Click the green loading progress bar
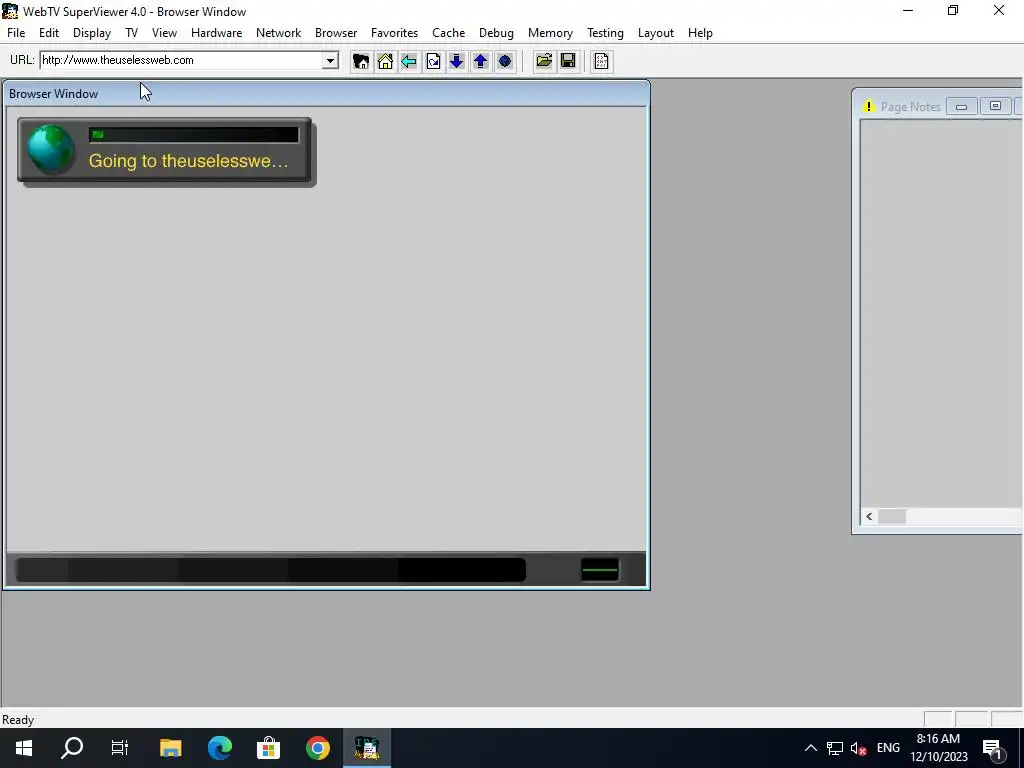 pos(194,135)
